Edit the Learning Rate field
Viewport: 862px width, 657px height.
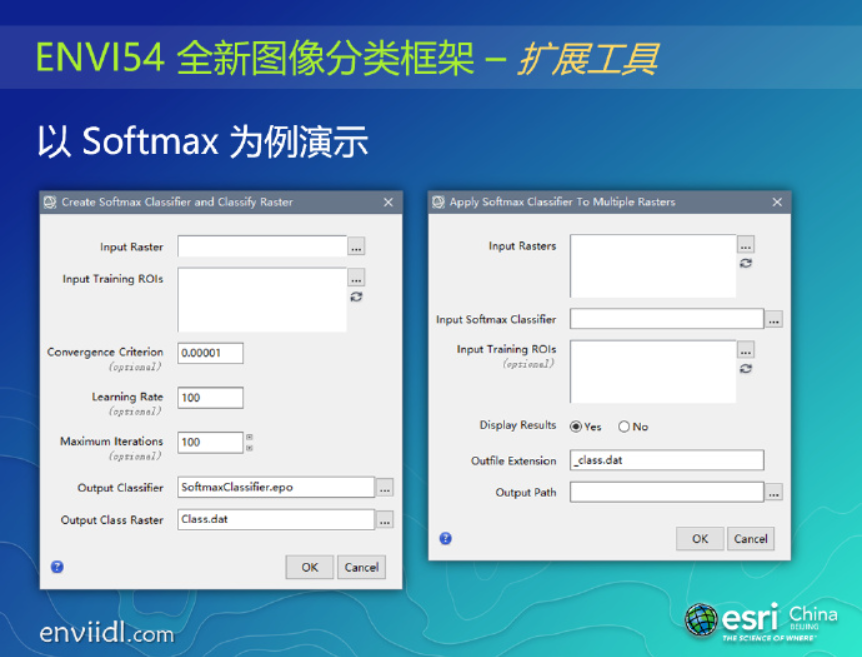[x=211, y=397]
